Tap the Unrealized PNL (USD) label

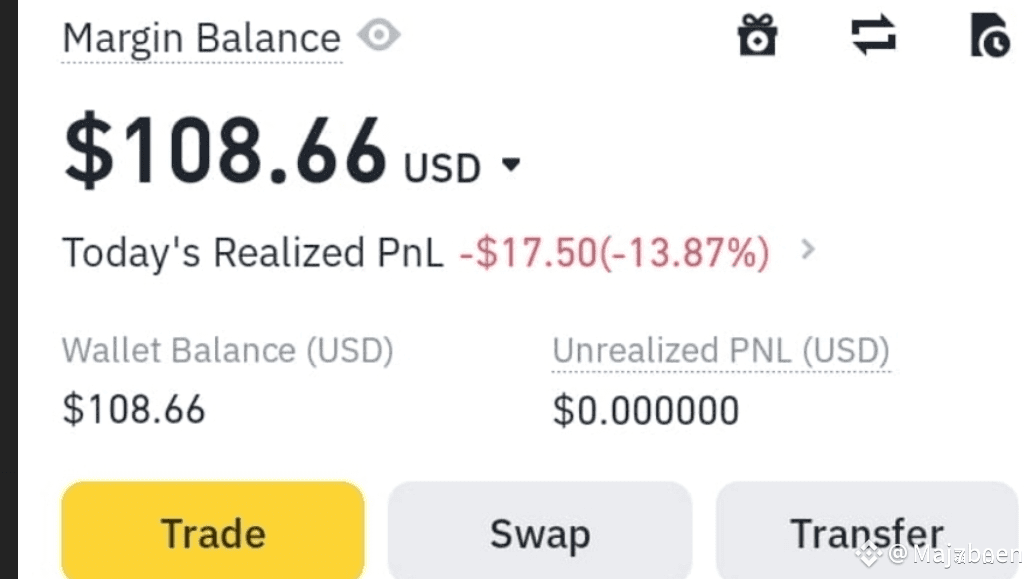(x=721, y=350)
